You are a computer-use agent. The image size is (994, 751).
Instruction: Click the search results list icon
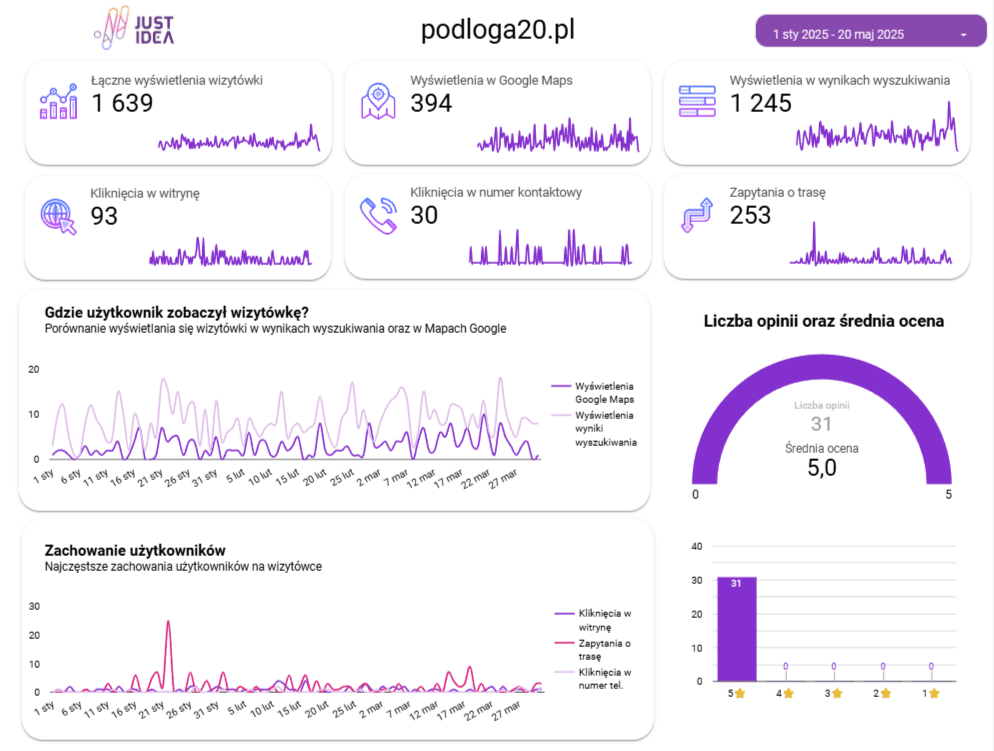tap(697, 101)
